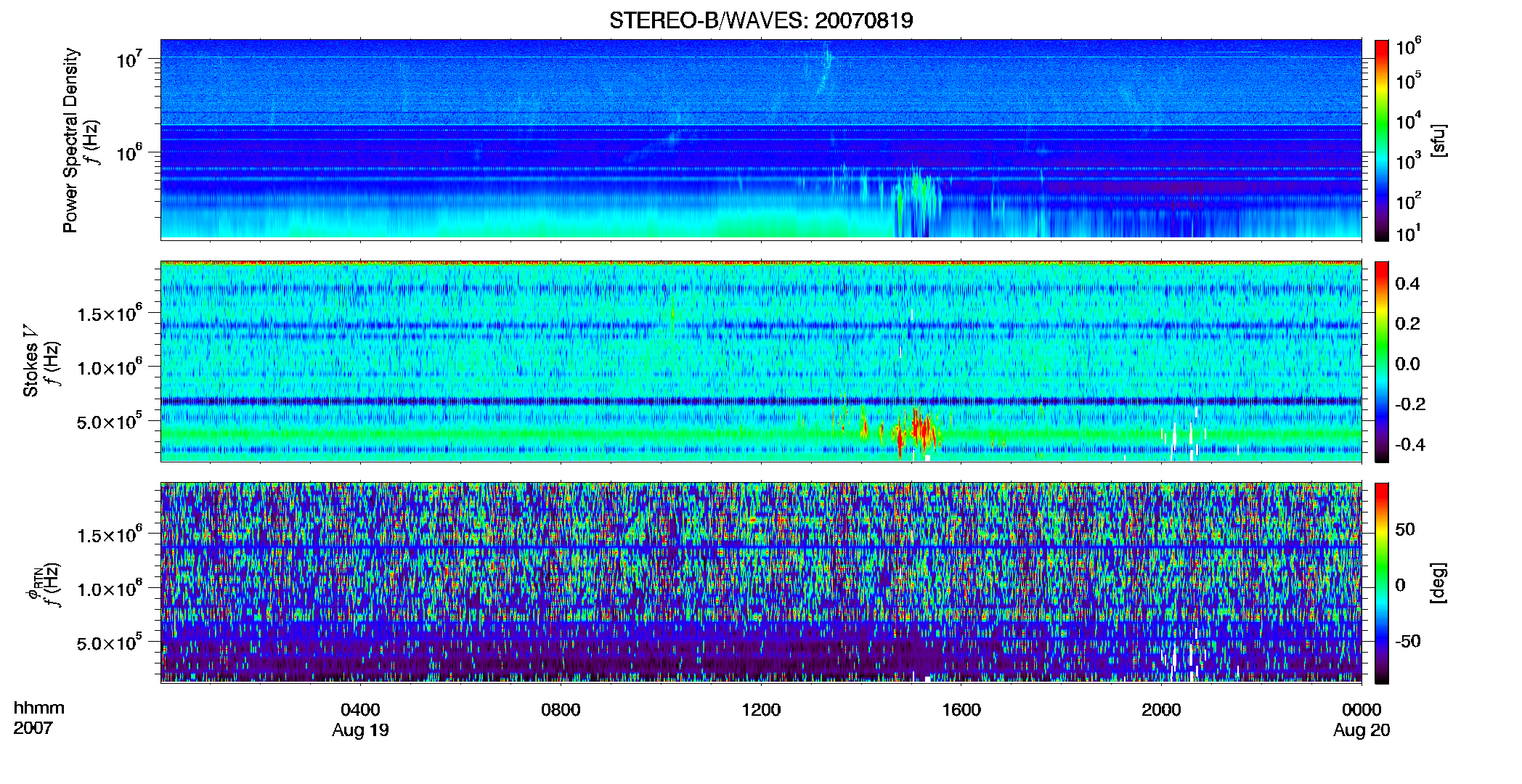Click the 10^6 frequency tick on power panel axis

click(130, 153)
